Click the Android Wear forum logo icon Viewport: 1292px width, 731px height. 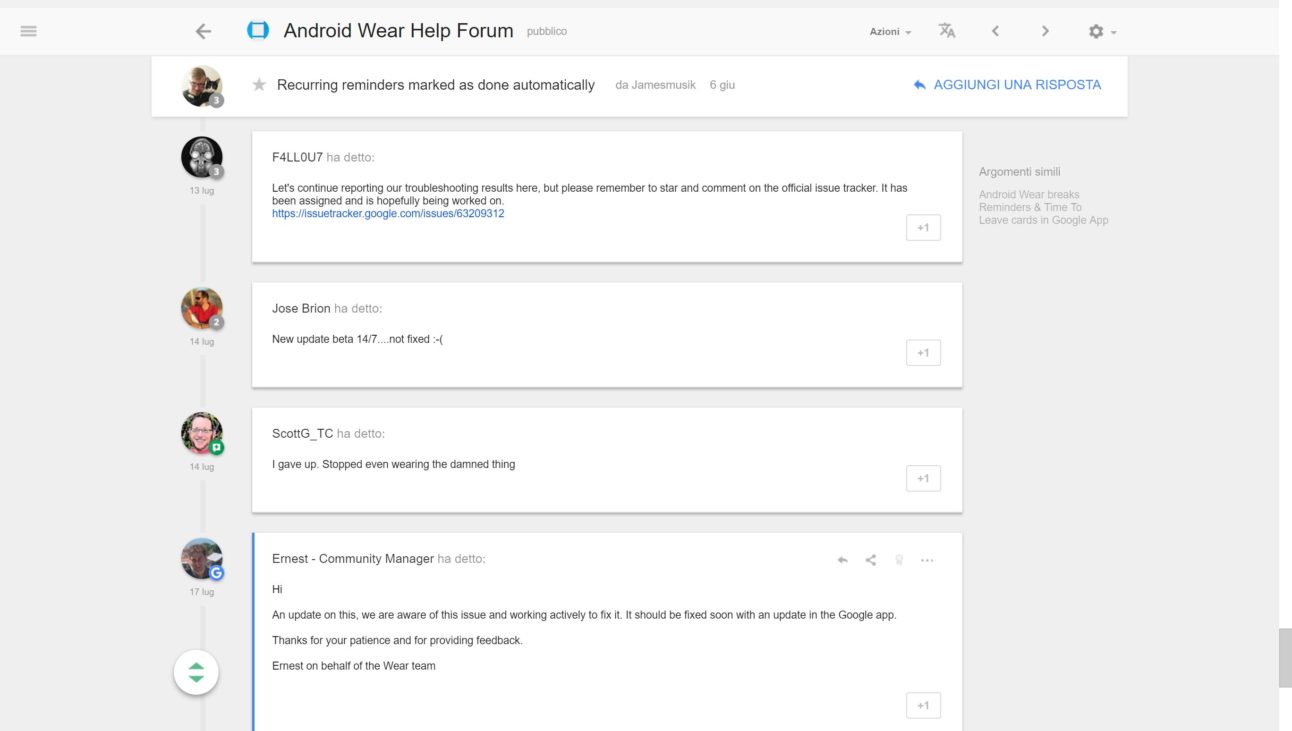coord(258,31)
